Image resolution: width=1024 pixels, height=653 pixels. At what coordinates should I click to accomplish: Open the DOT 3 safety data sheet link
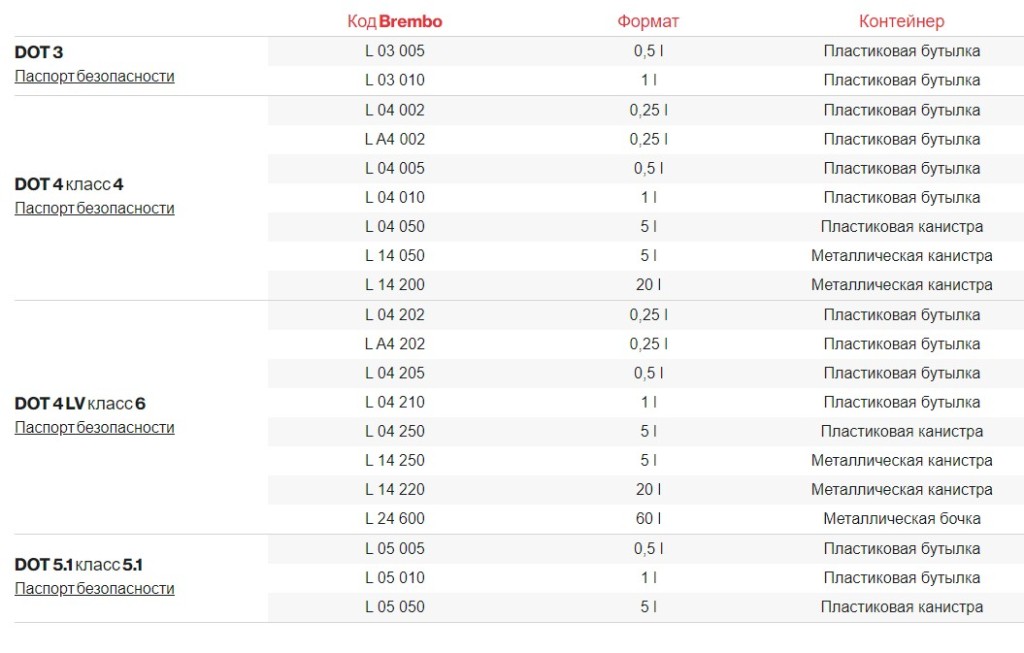coord(95,76)
